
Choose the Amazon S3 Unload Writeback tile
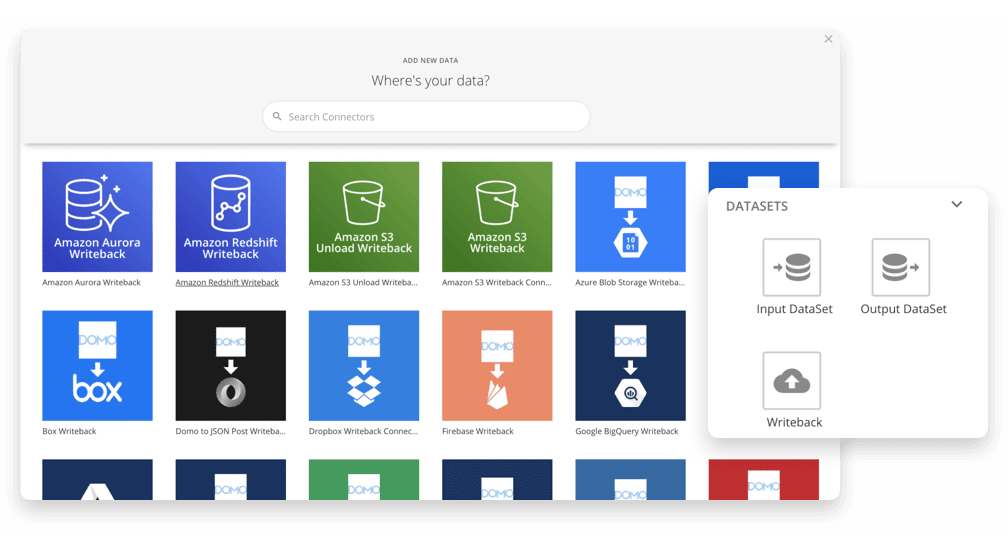(364, 217)
